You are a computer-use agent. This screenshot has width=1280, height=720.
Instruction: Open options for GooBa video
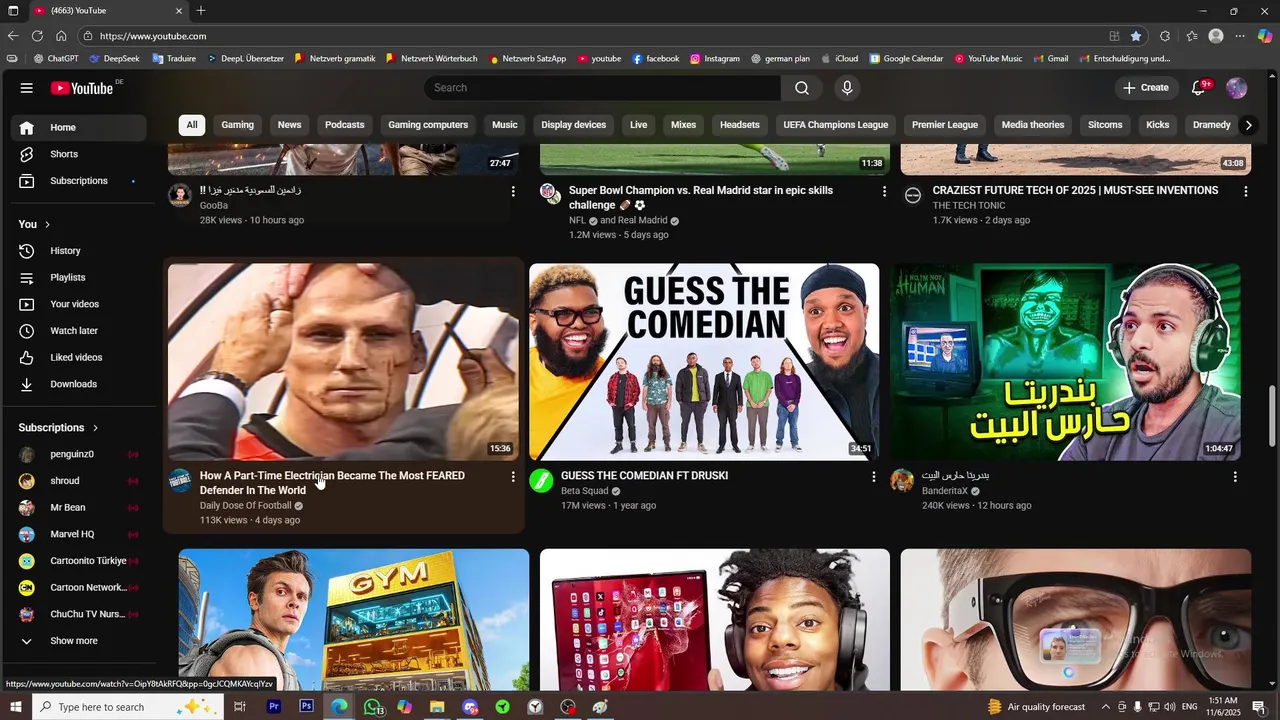pyautogui.click(x=513, y=191)
